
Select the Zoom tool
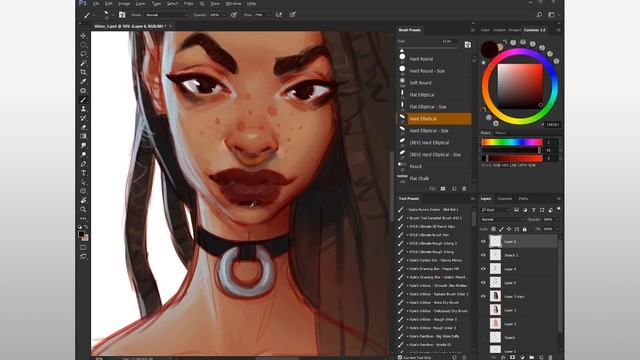pos(83,209)
